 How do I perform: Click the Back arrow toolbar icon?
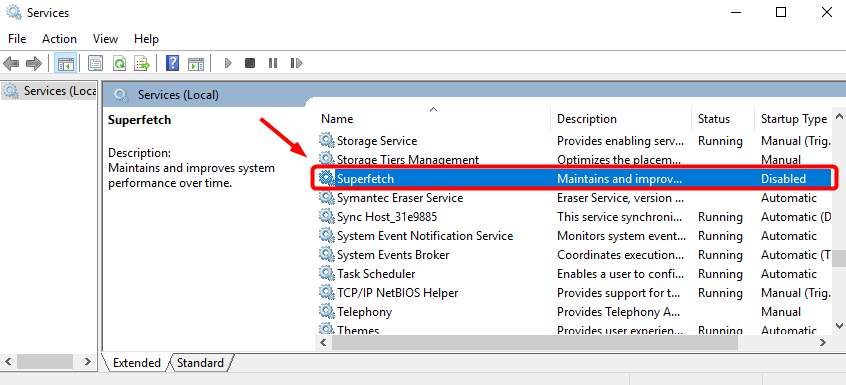point(11,64)
